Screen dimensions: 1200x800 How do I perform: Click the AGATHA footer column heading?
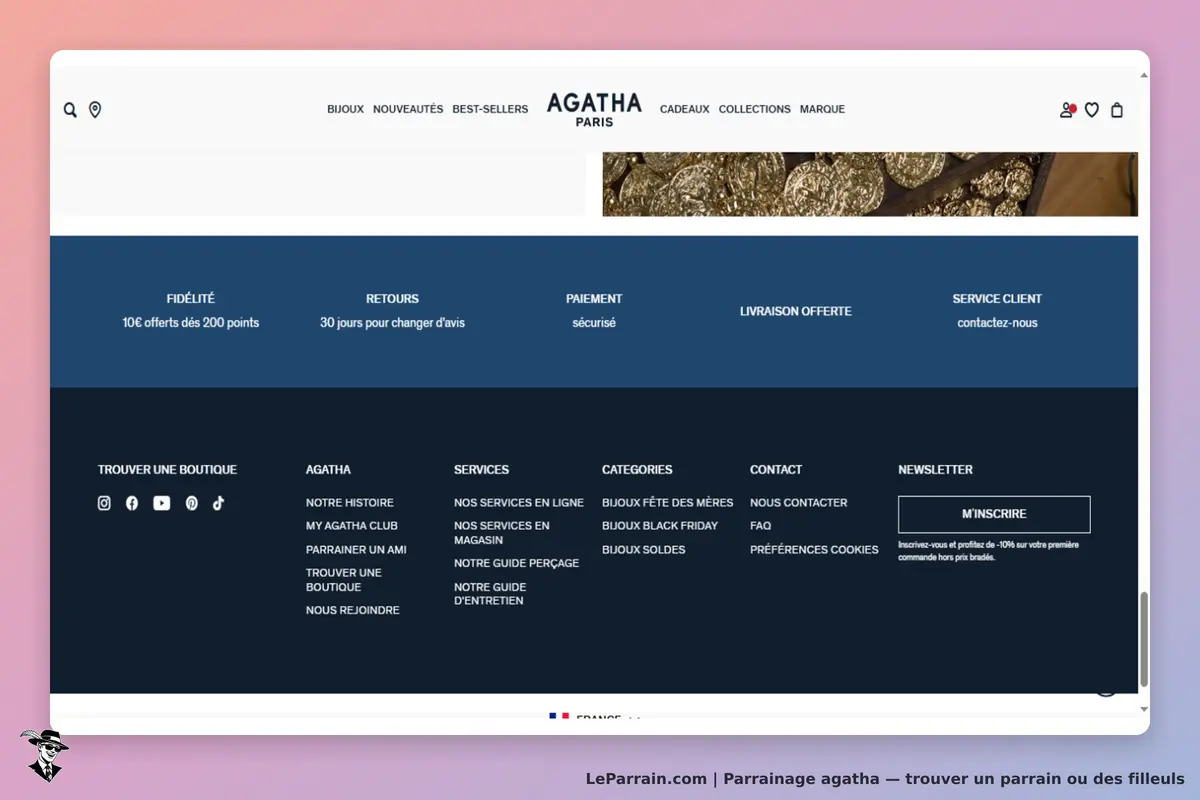tap(328, 470)
